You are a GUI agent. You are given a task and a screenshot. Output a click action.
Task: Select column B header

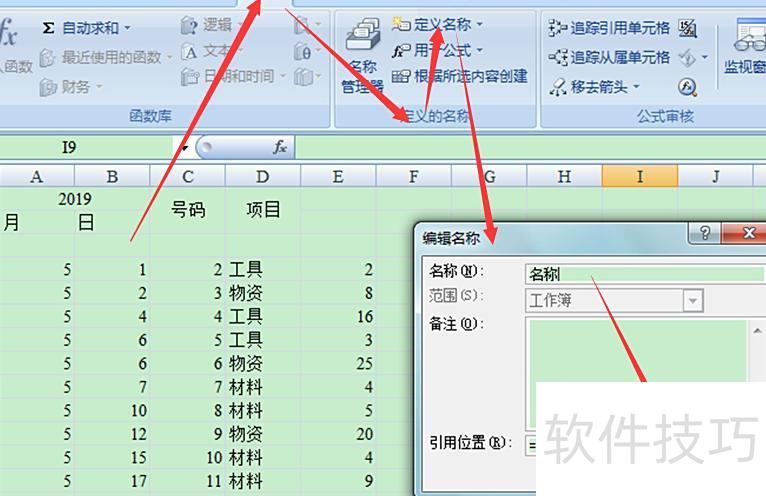112,176
